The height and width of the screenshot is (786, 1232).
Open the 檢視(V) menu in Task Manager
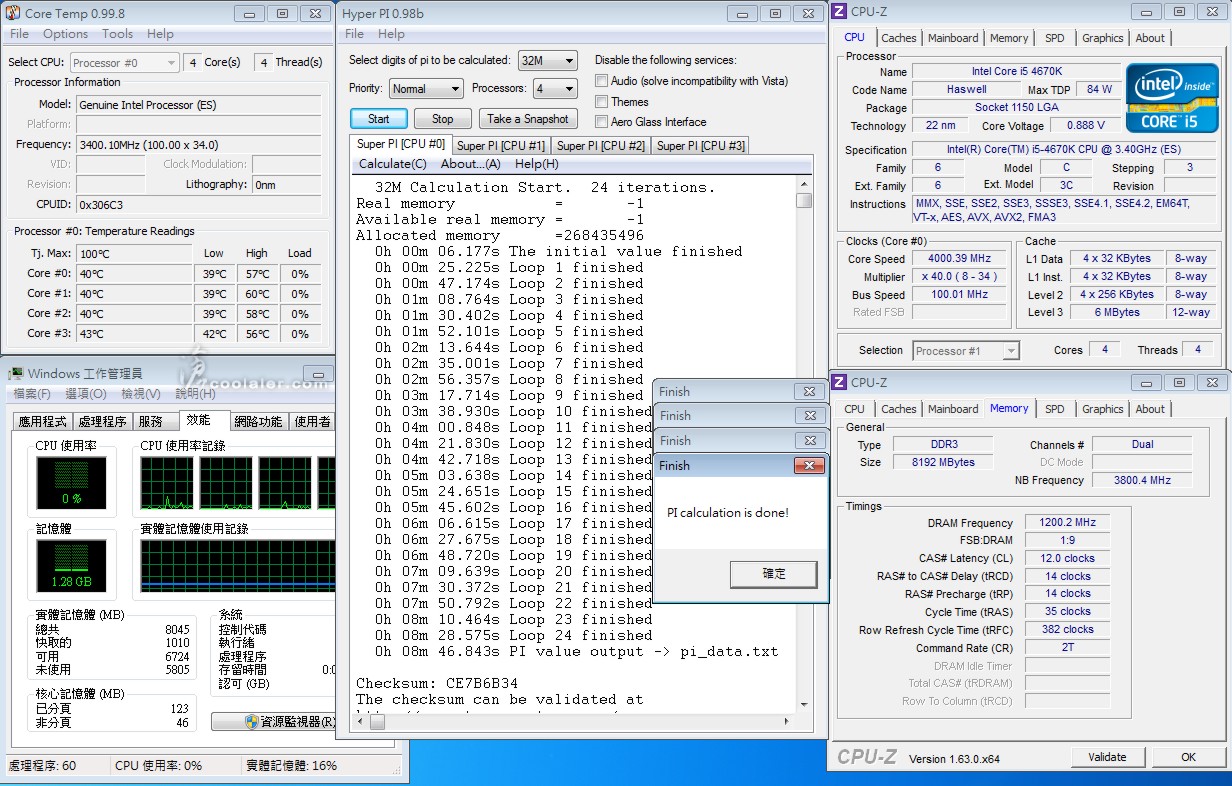(x=140, y=394)
